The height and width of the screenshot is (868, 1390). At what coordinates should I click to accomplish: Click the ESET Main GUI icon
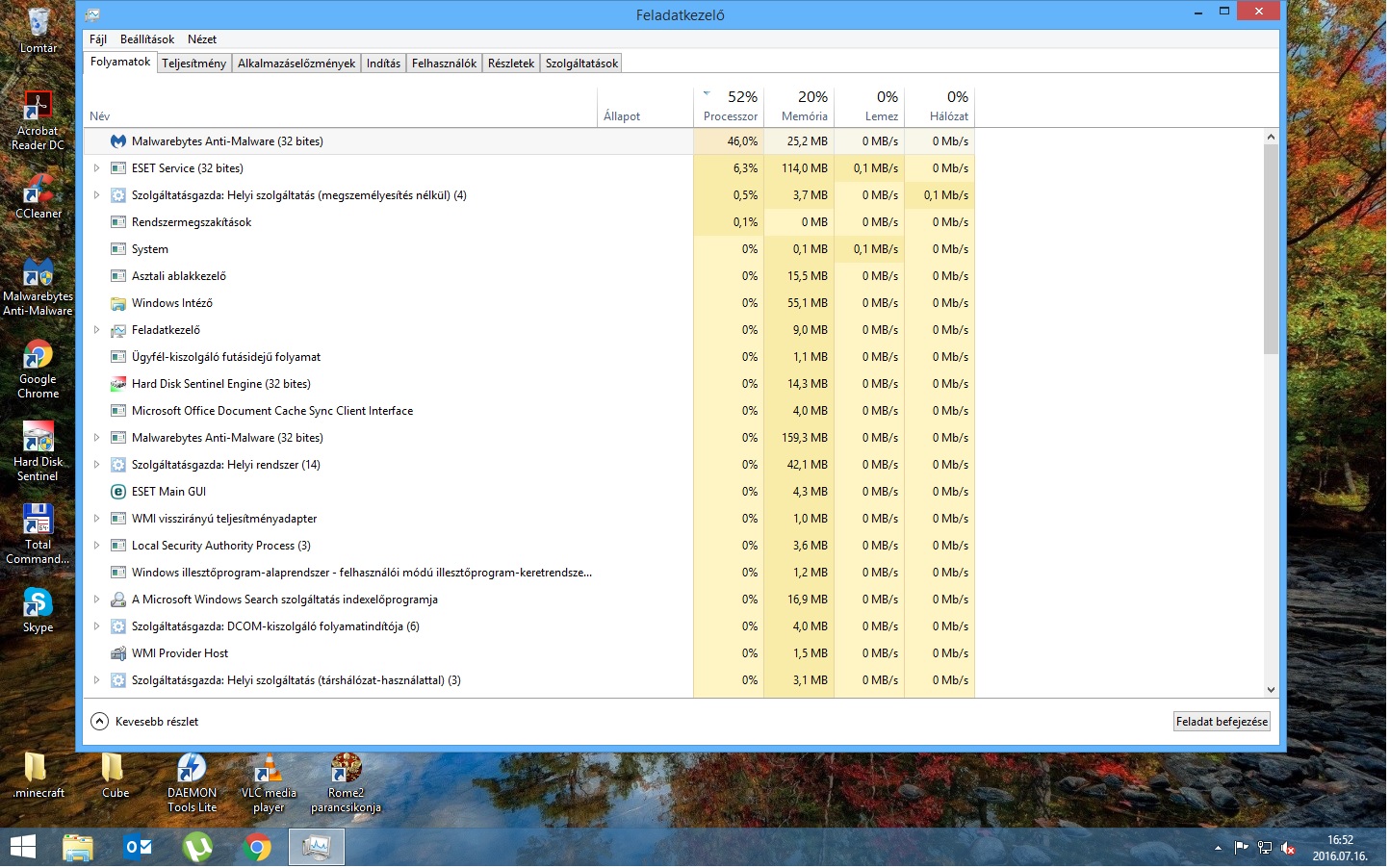pos(118,492)
